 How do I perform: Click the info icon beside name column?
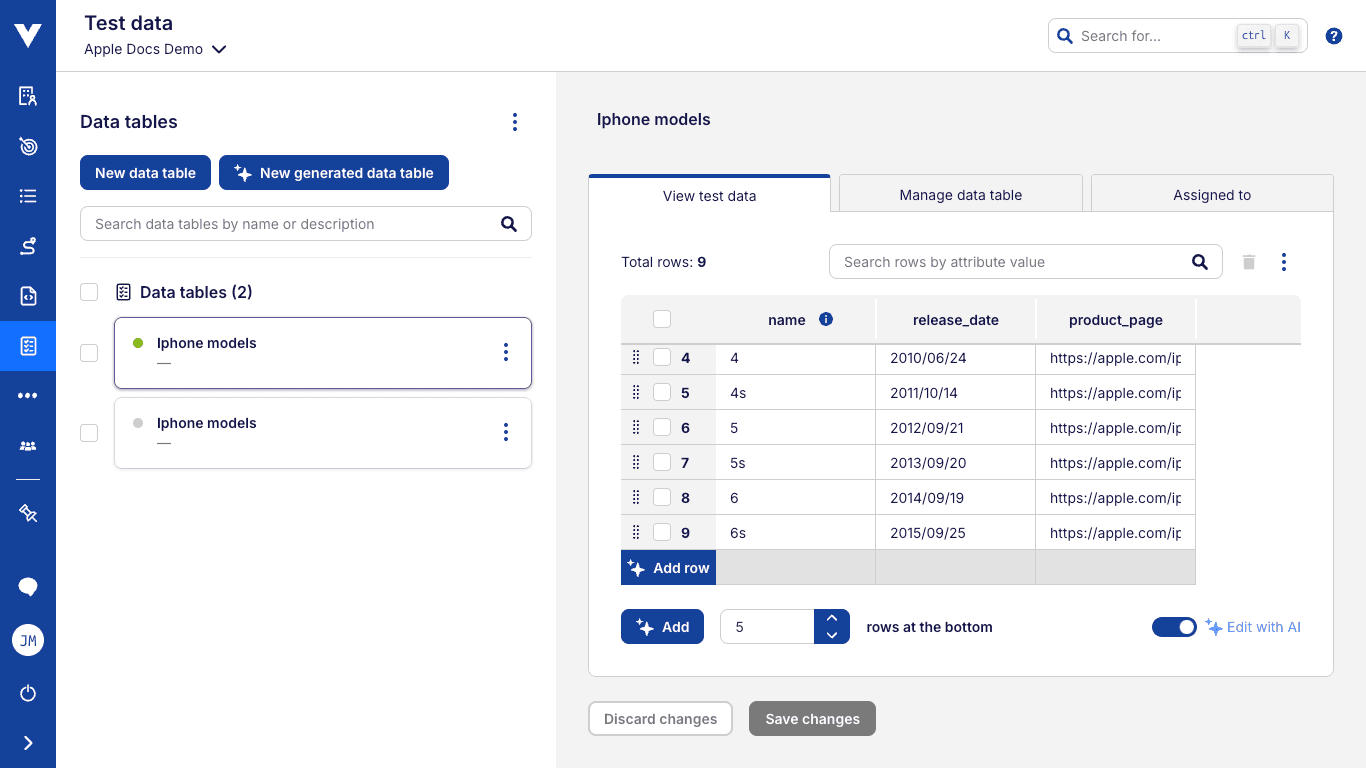(826, 320)
